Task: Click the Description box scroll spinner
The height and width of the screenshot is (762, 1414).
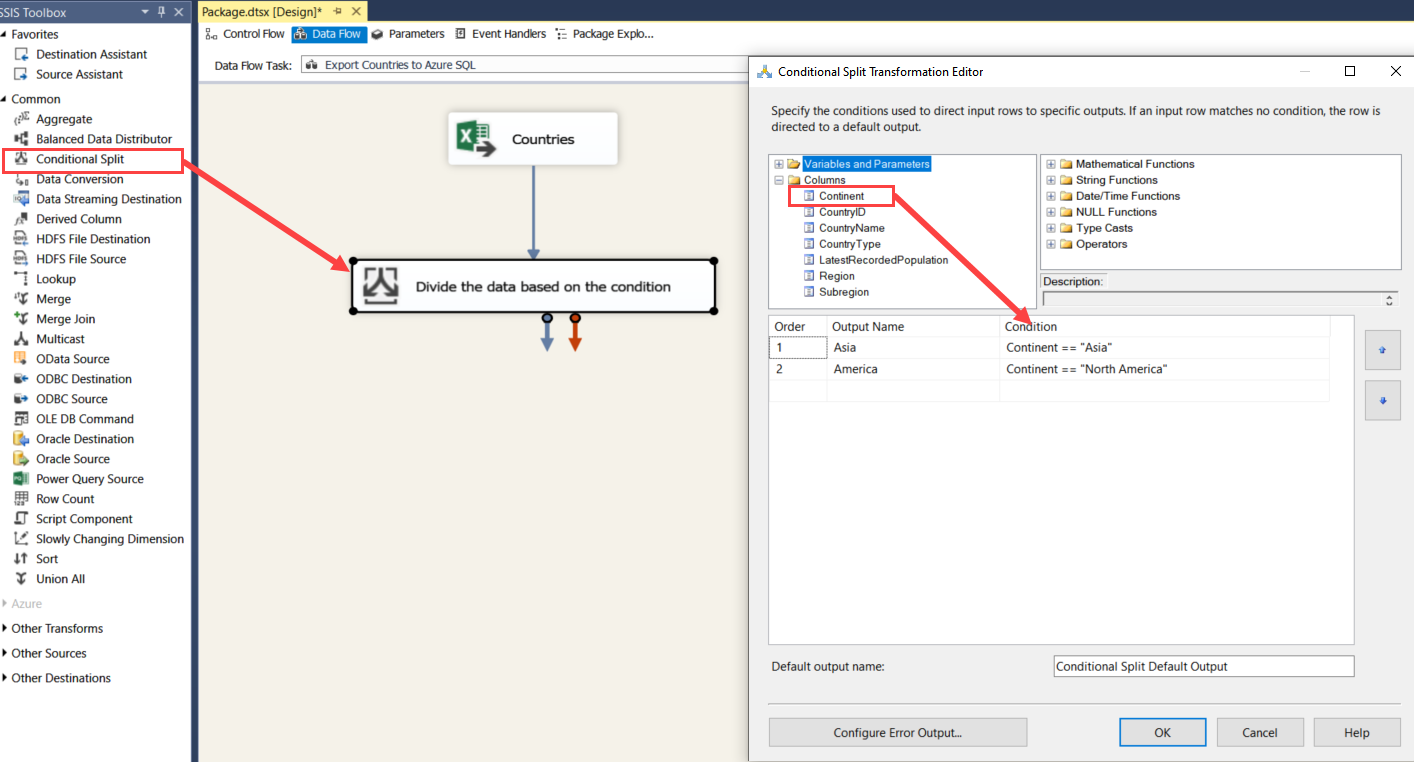Action: click(1390, 299)
